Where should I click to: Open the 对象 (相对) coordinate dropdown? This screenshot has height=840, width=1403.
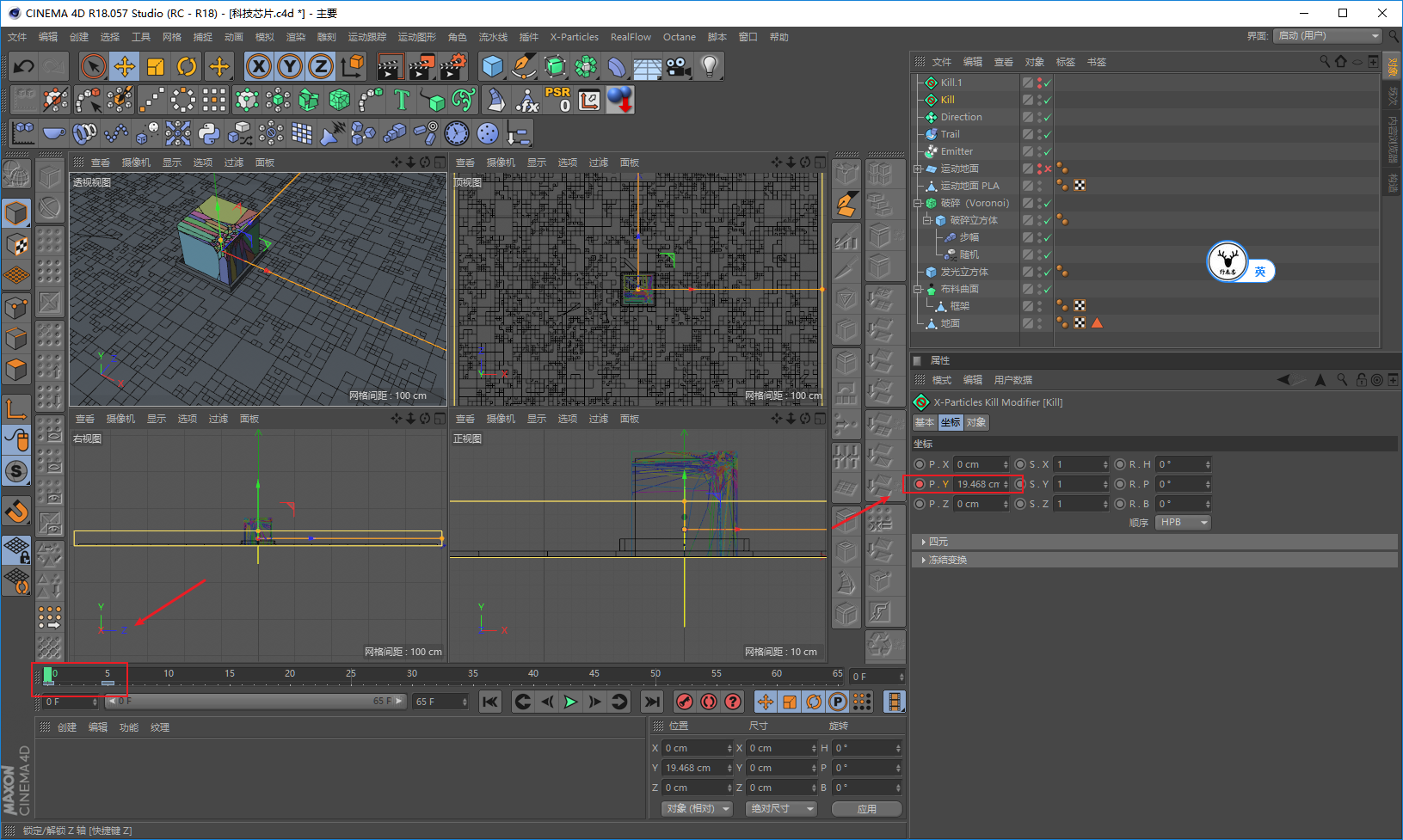point(697,809)
